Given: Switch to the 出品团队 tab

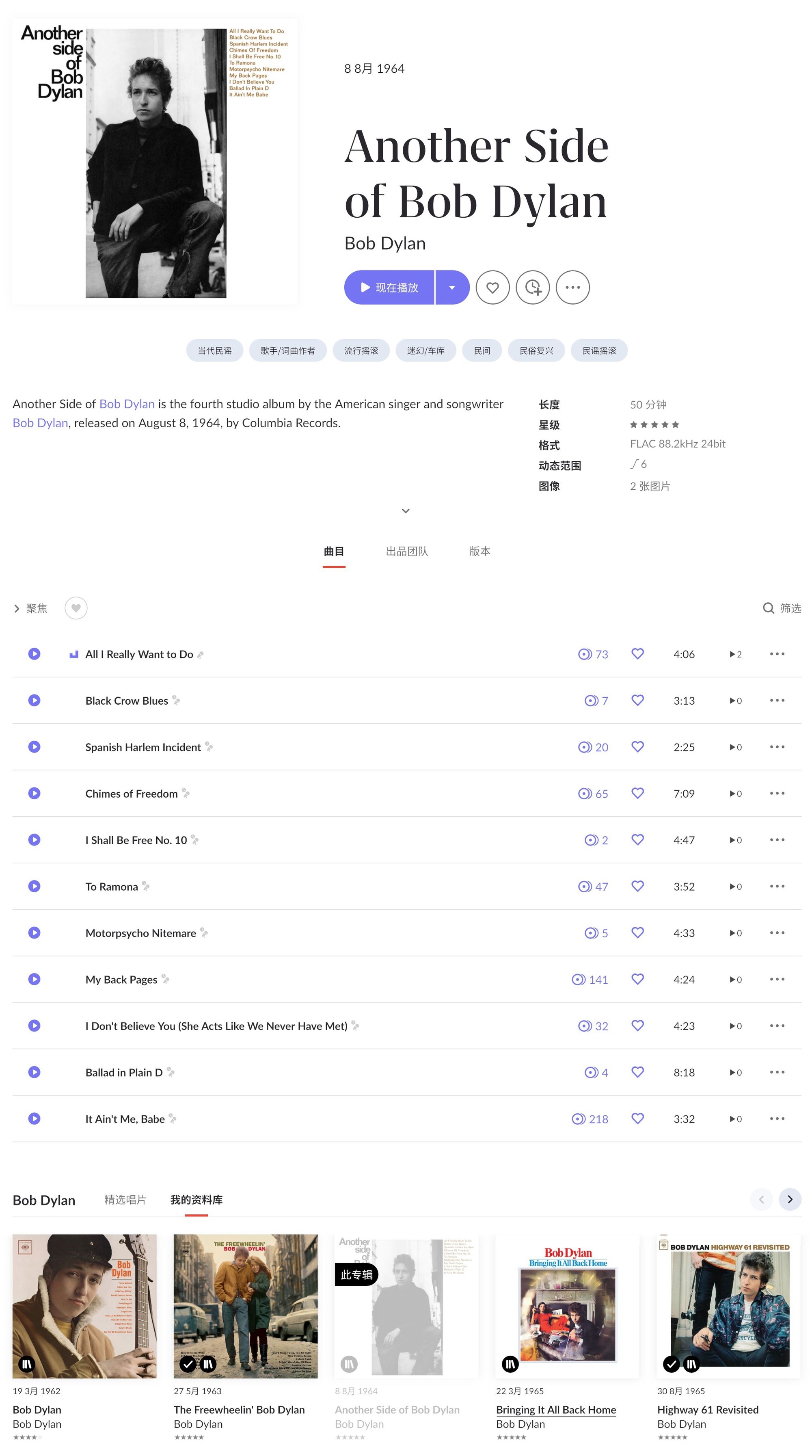Looking at the screenshot, I should tap(407, 551).
